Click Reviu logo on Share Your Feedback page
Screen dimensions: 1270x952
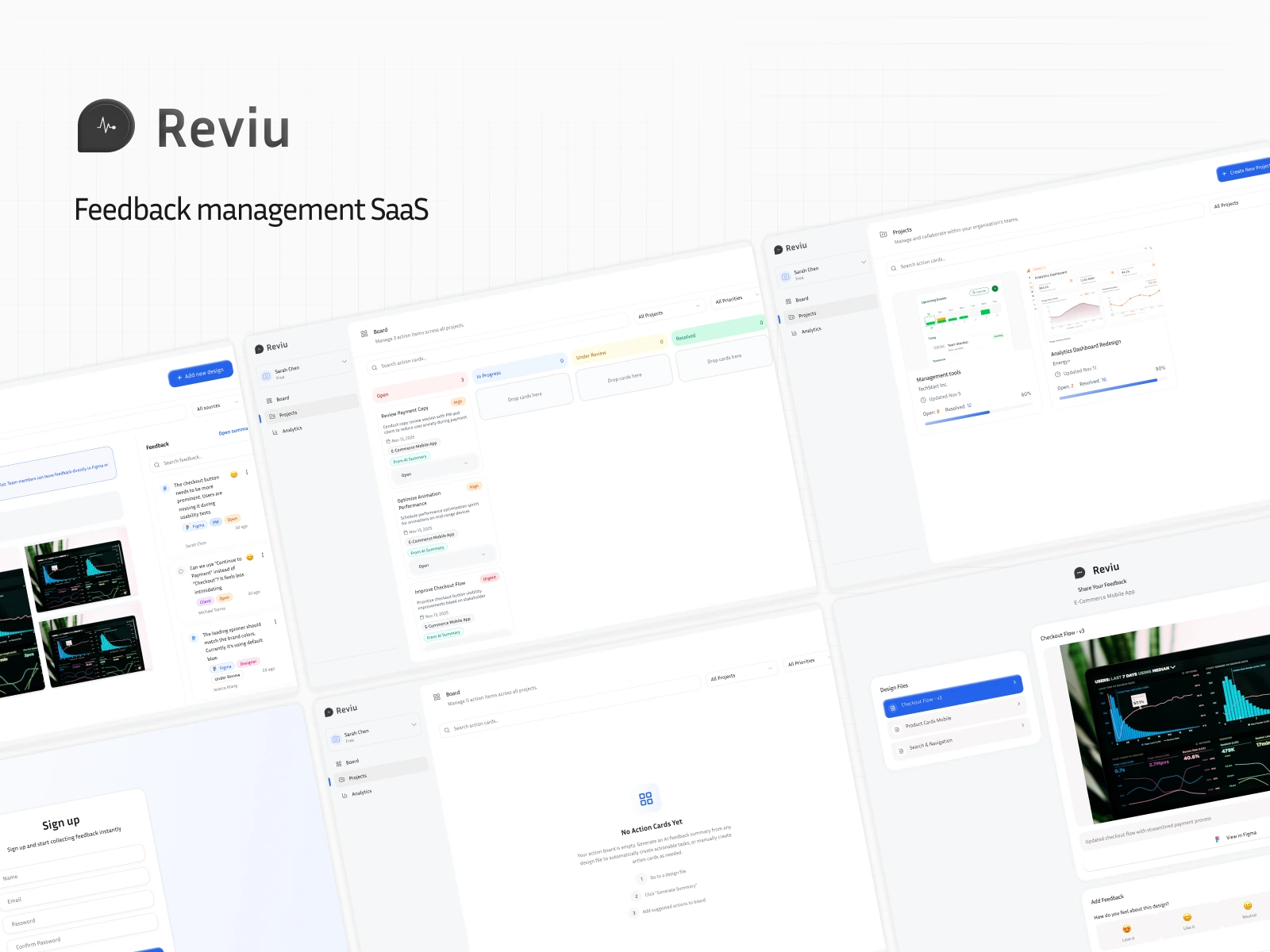(1079, 573)
